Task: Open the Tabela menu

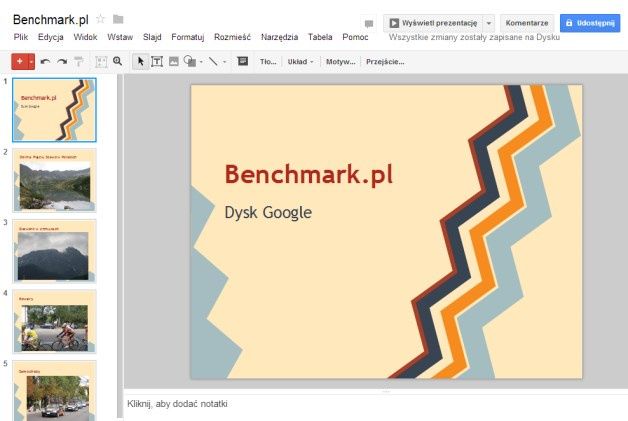Action: (320, 37)
